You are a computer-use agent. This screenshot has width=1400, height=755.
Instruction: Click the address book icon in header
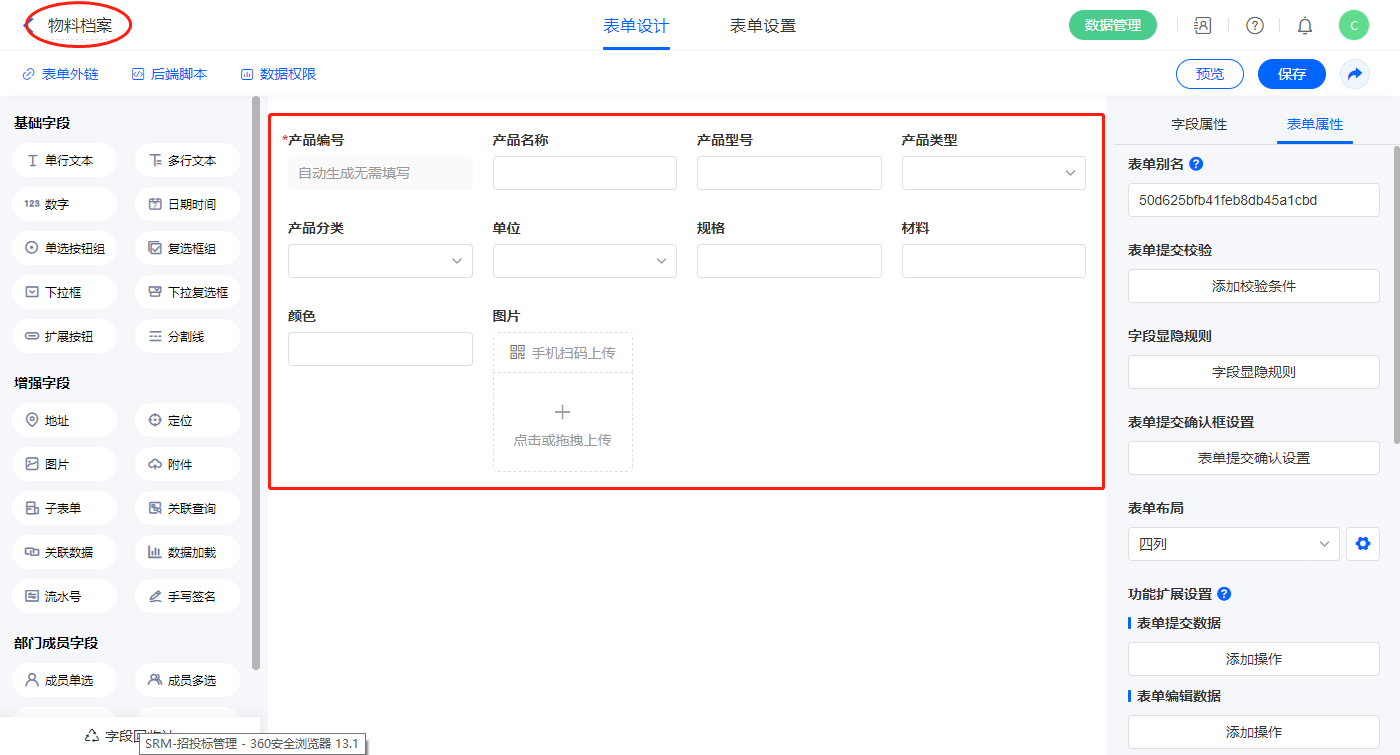click(1203, 26)
